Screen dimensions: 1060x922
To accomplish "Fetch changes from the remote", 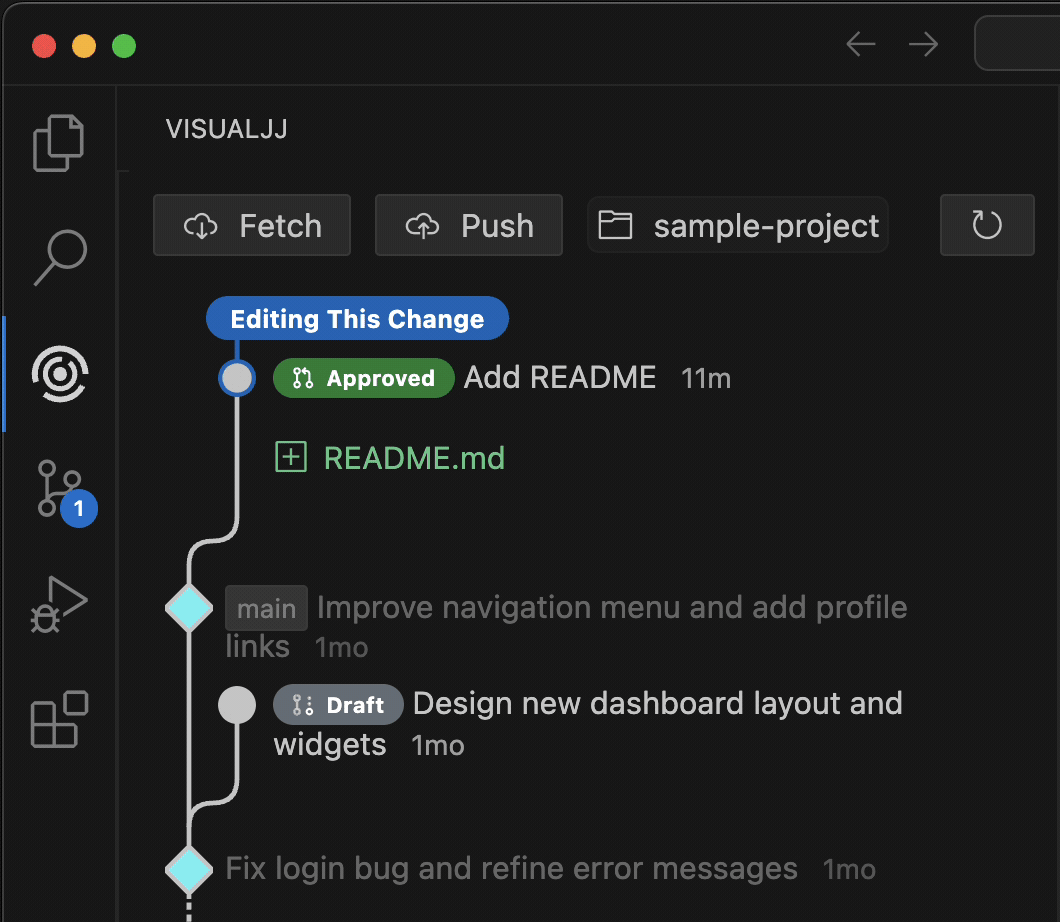I will [251, 225].
